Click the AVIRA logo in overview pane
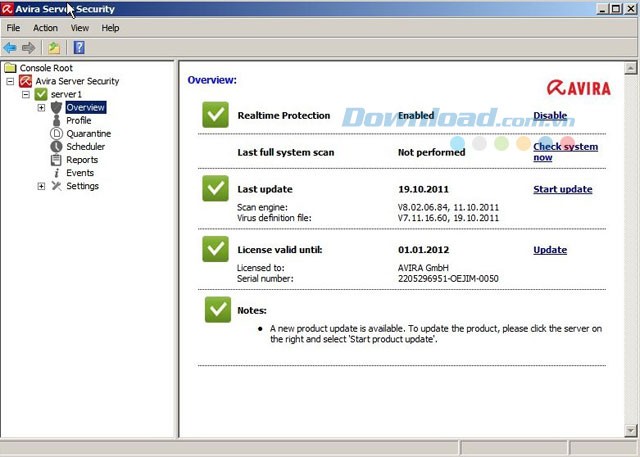640x457 pixels. coord(578,88)
